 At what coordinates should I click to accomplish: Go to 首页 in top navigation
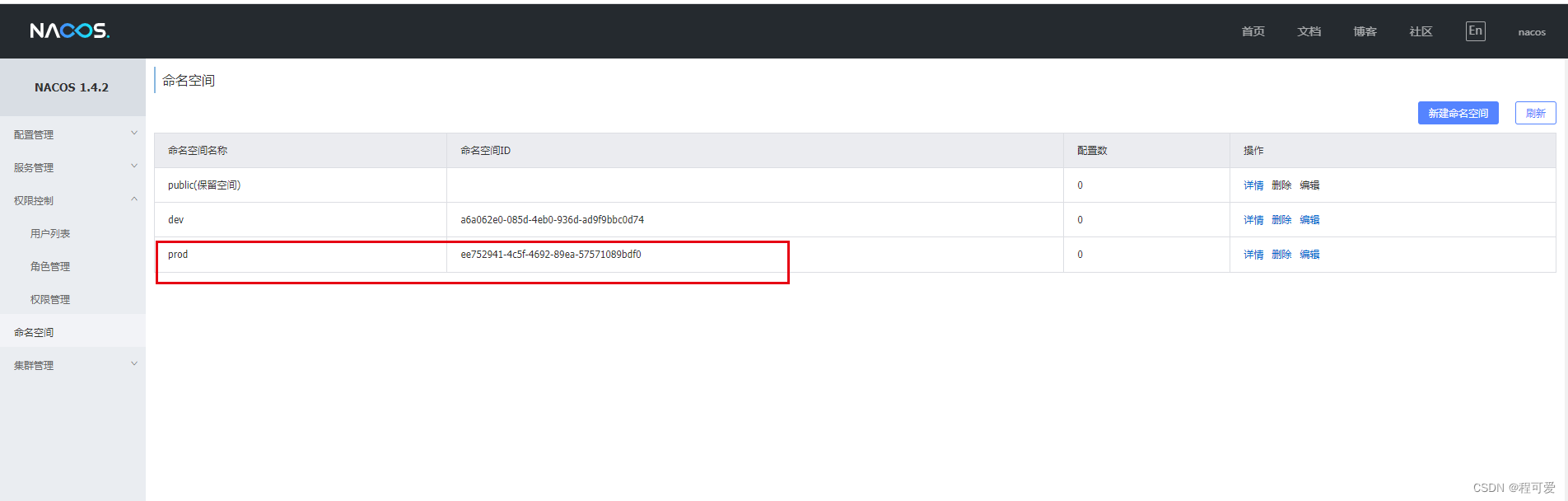point(1253,31)
